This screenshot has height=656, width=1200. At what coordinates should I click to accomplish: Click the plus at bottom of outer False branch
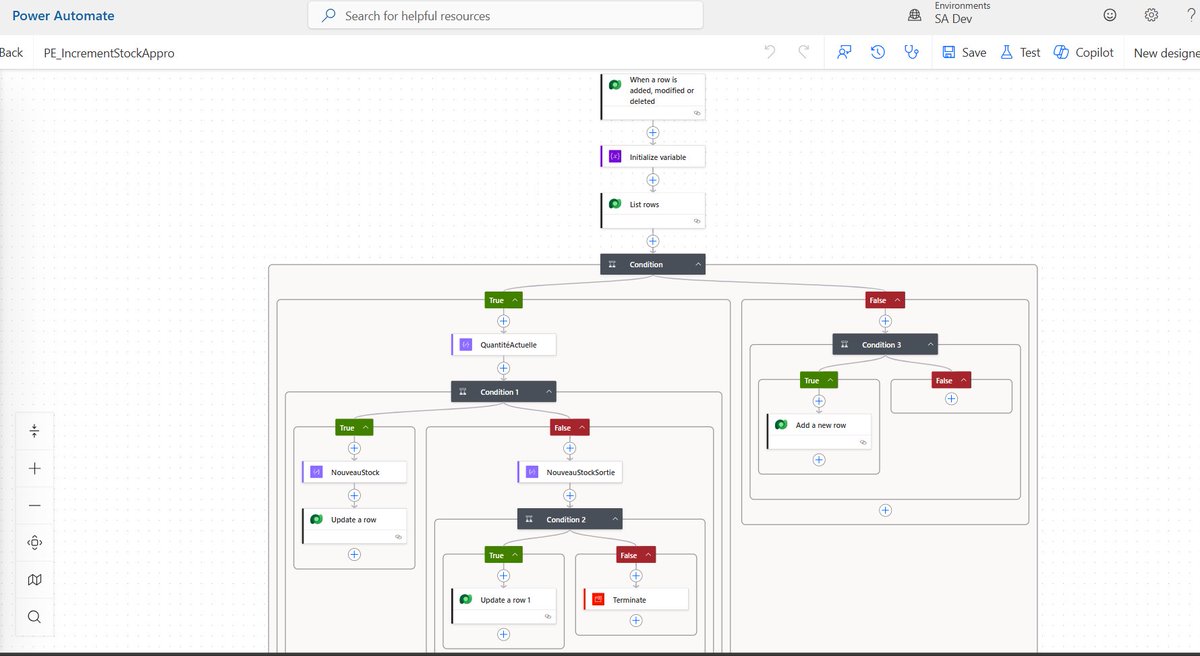point(885,510)
